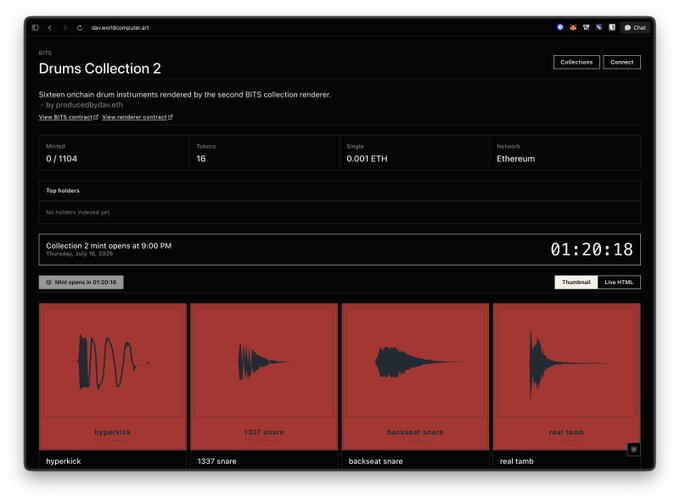Click the external link icon beside BITS contract
This screenshot has width=680, height=503.
96,117
